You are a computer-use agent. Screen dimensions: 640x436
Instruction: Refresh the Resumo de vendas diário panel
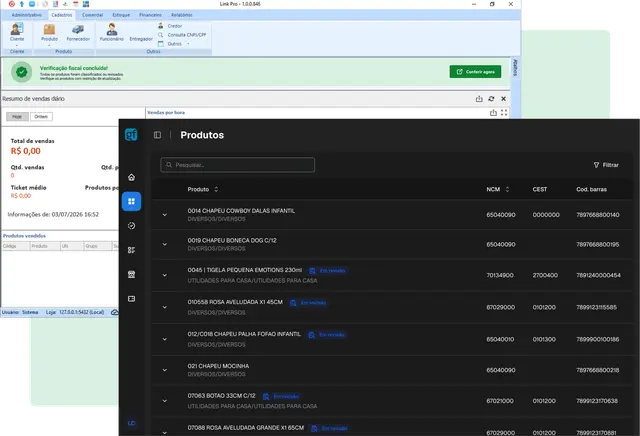pyautogui.click(x=491, y=99)
